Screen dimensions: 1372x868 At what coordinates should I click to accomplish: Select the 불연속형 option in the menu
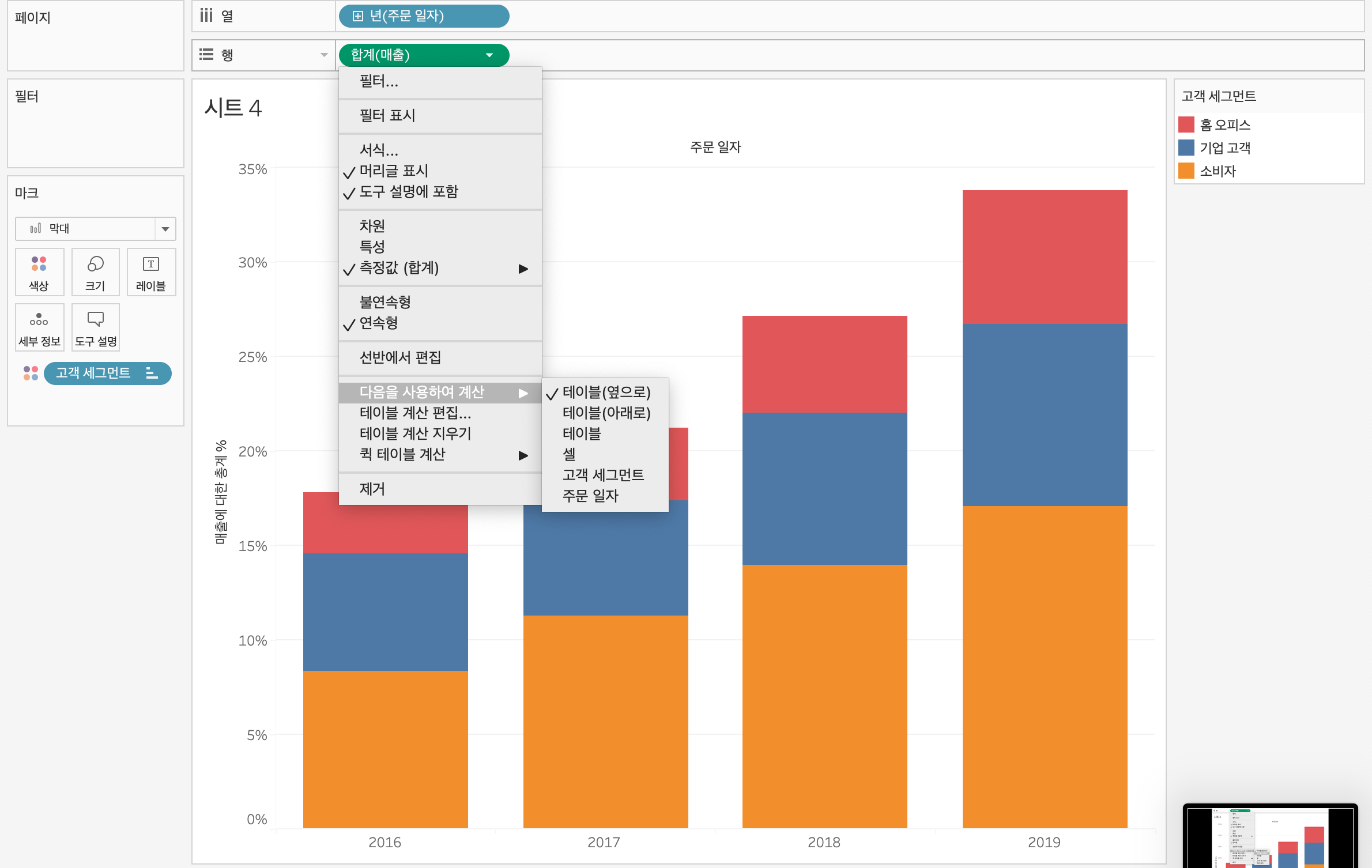(385, 302)
